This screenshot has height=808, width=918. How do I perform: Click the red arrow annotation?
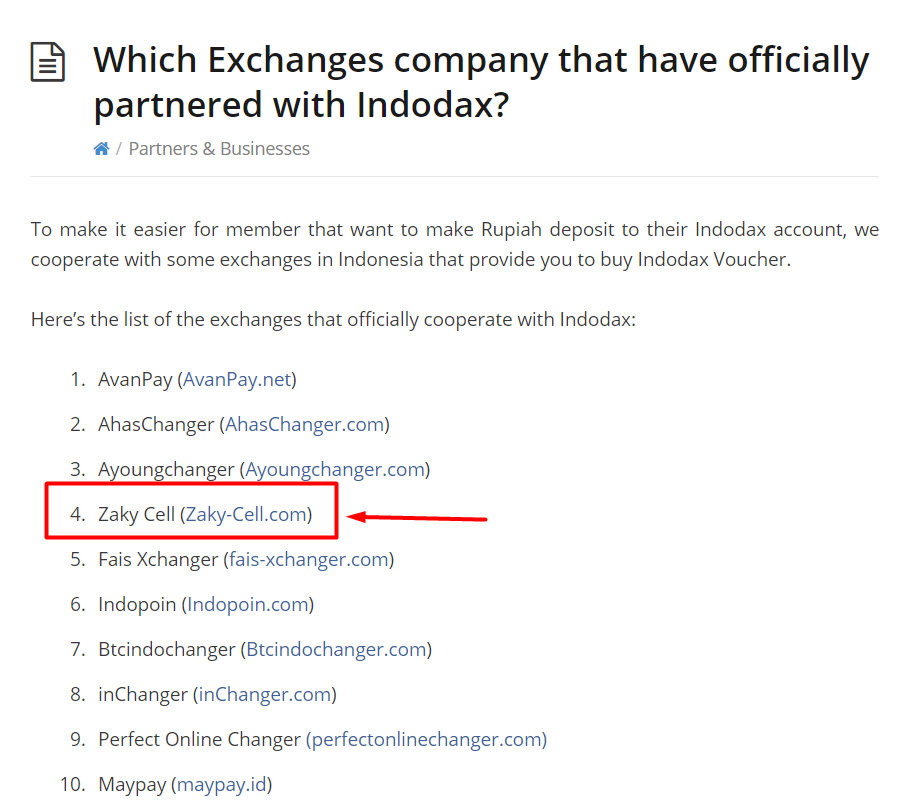pos(417,518)
